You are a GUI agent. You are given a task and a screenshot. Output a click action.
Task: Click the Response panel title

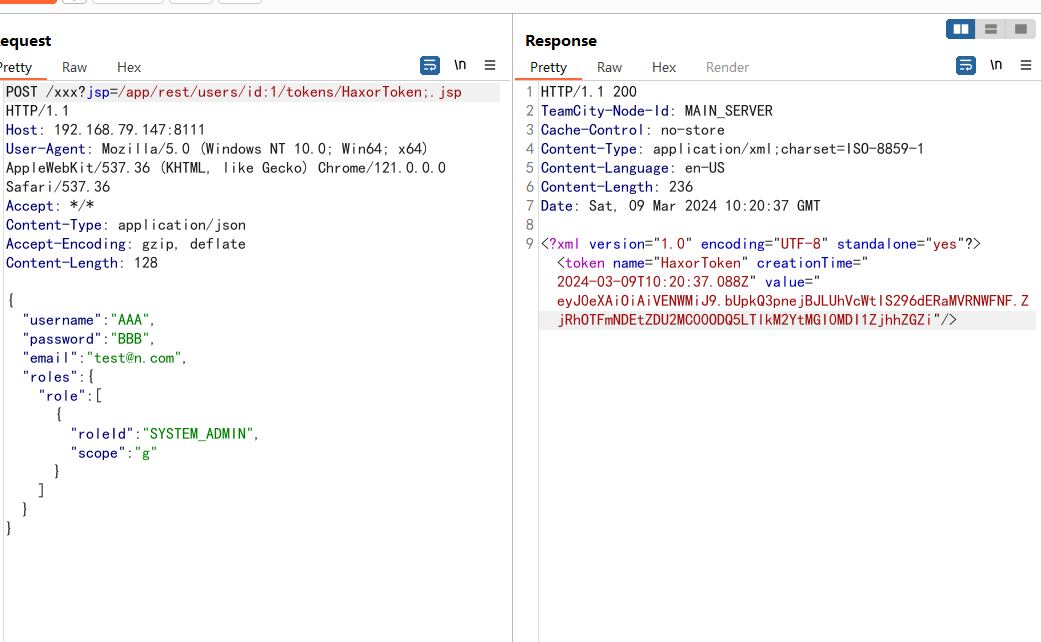click(x=561, y=41)
